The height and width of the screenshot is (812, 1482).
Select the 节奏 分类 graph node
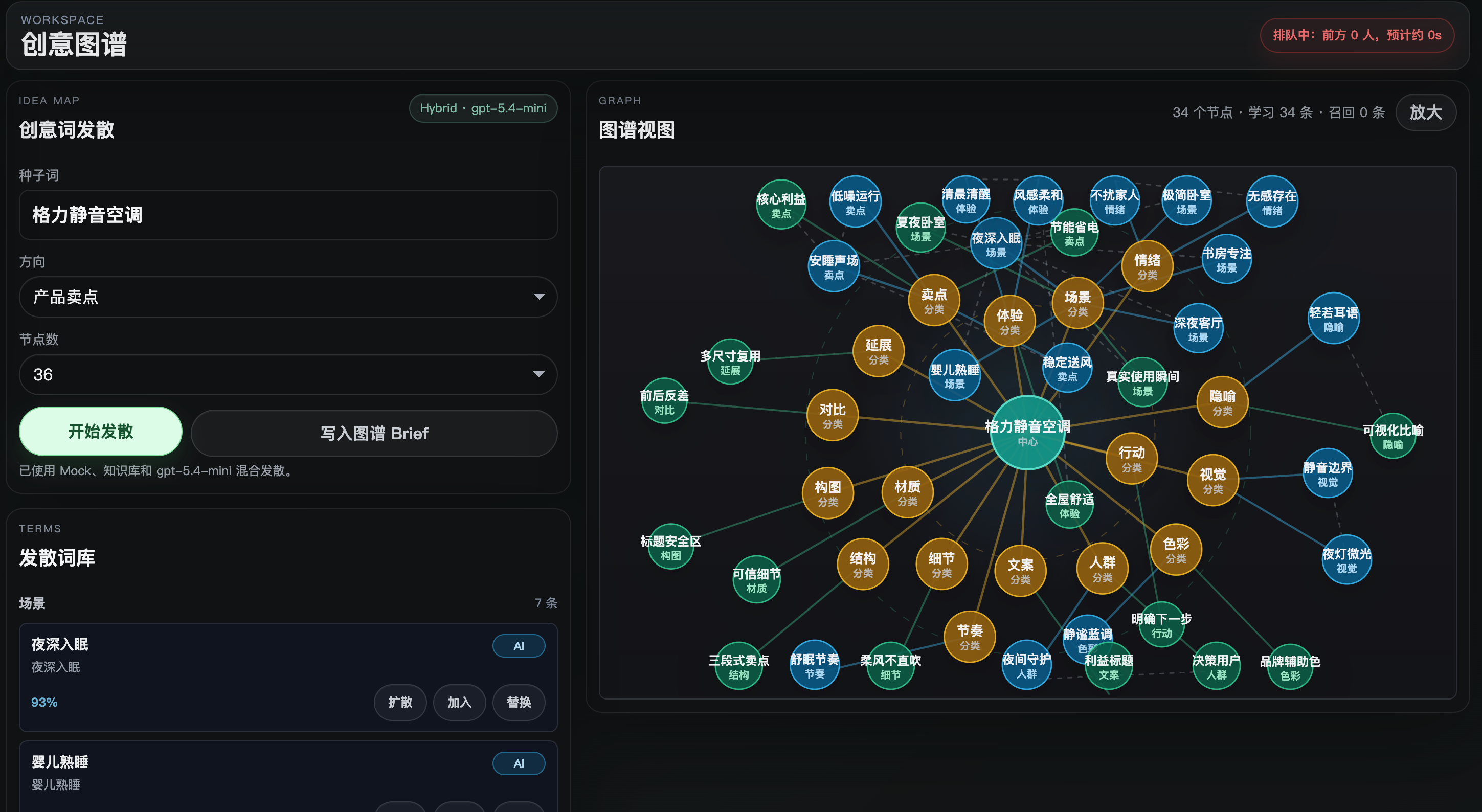[x=970, y=637]
